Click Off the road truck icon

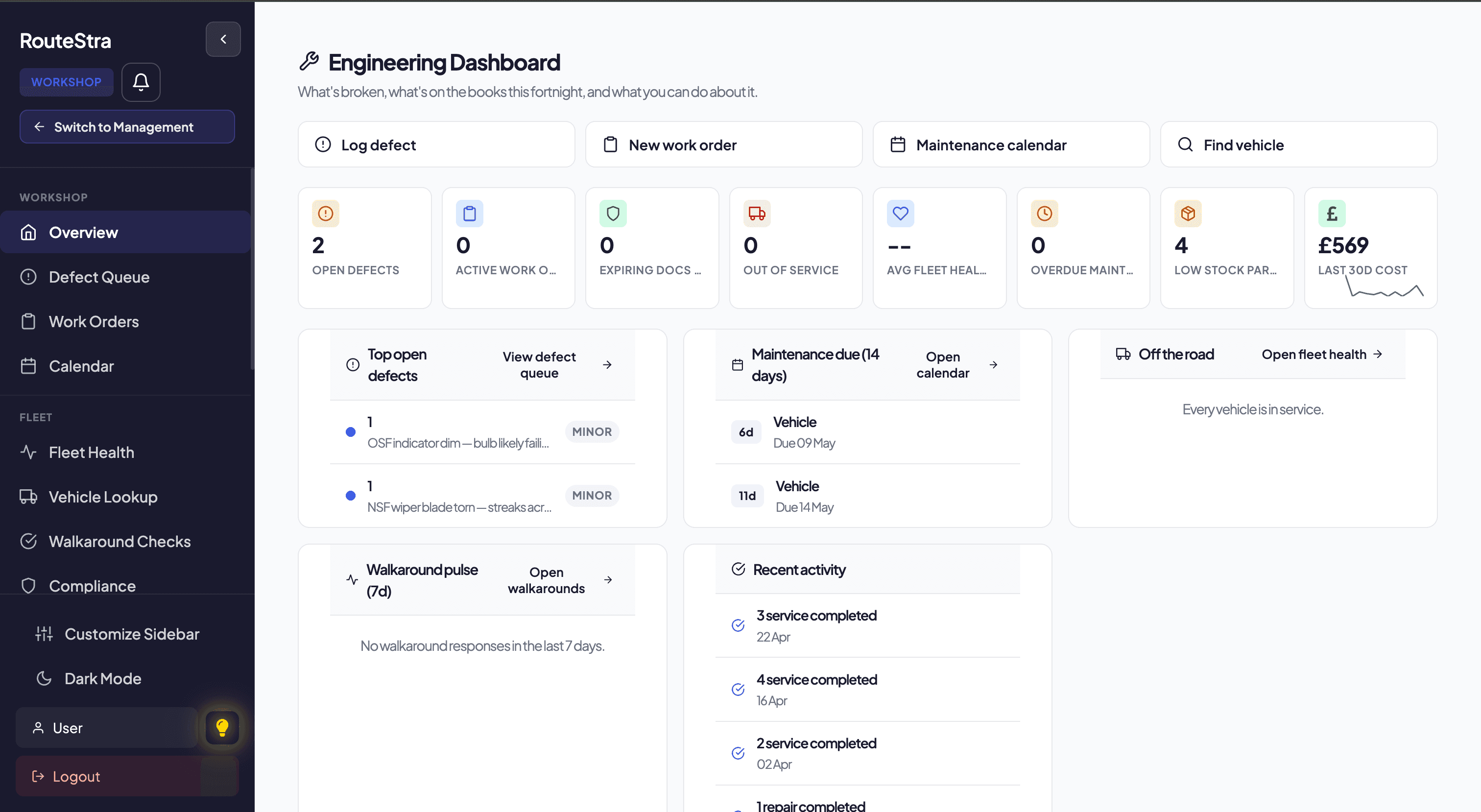(x=1123, y=354)
